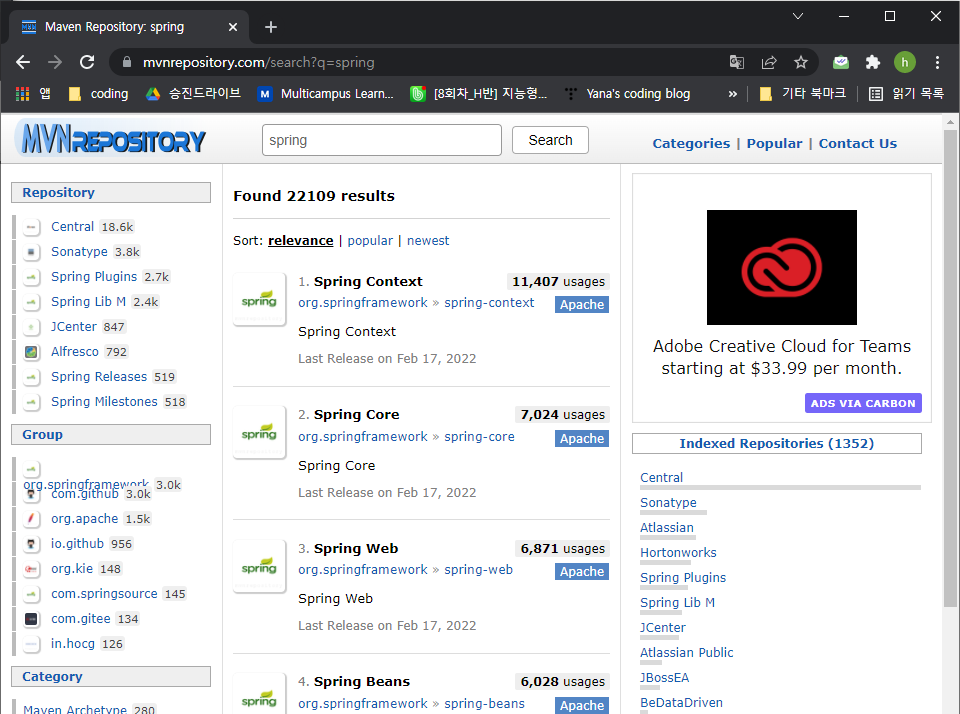Image resolution: width=960 pixels, height=714 pixels.
Task: View 7,024 usages of Spring Core
Action: [562, 415]
